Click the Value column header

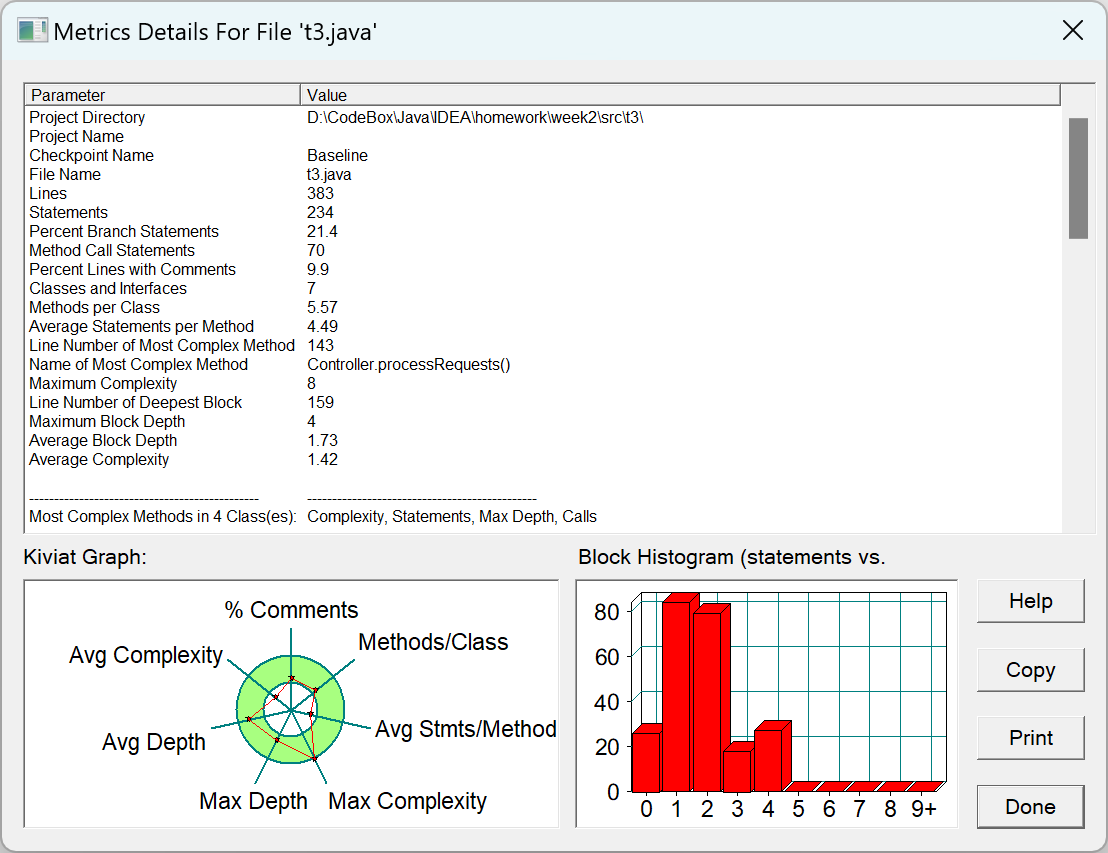(680, 95)
